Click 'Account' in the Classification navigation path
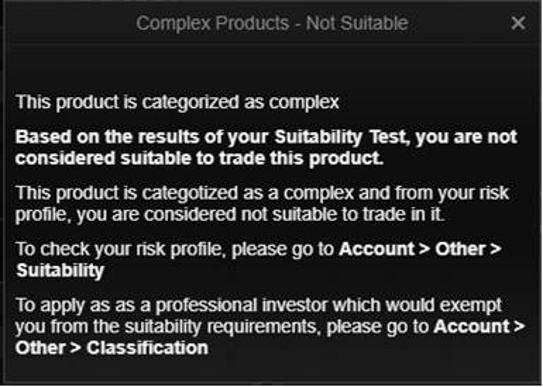 472,327
